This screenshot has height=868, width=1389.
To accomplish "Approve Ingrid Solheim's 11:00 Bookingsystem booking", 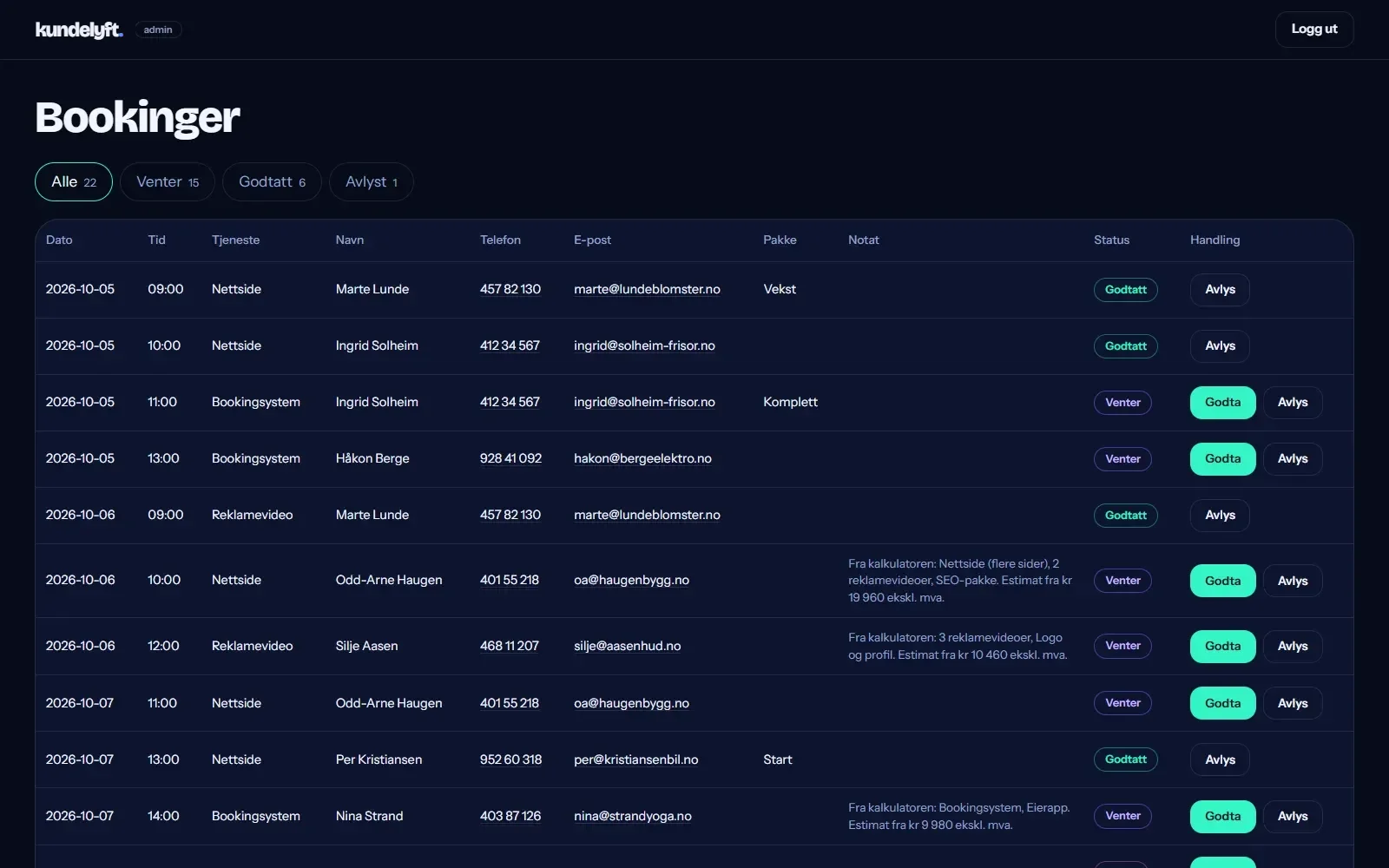I will tap(1222, 402).
